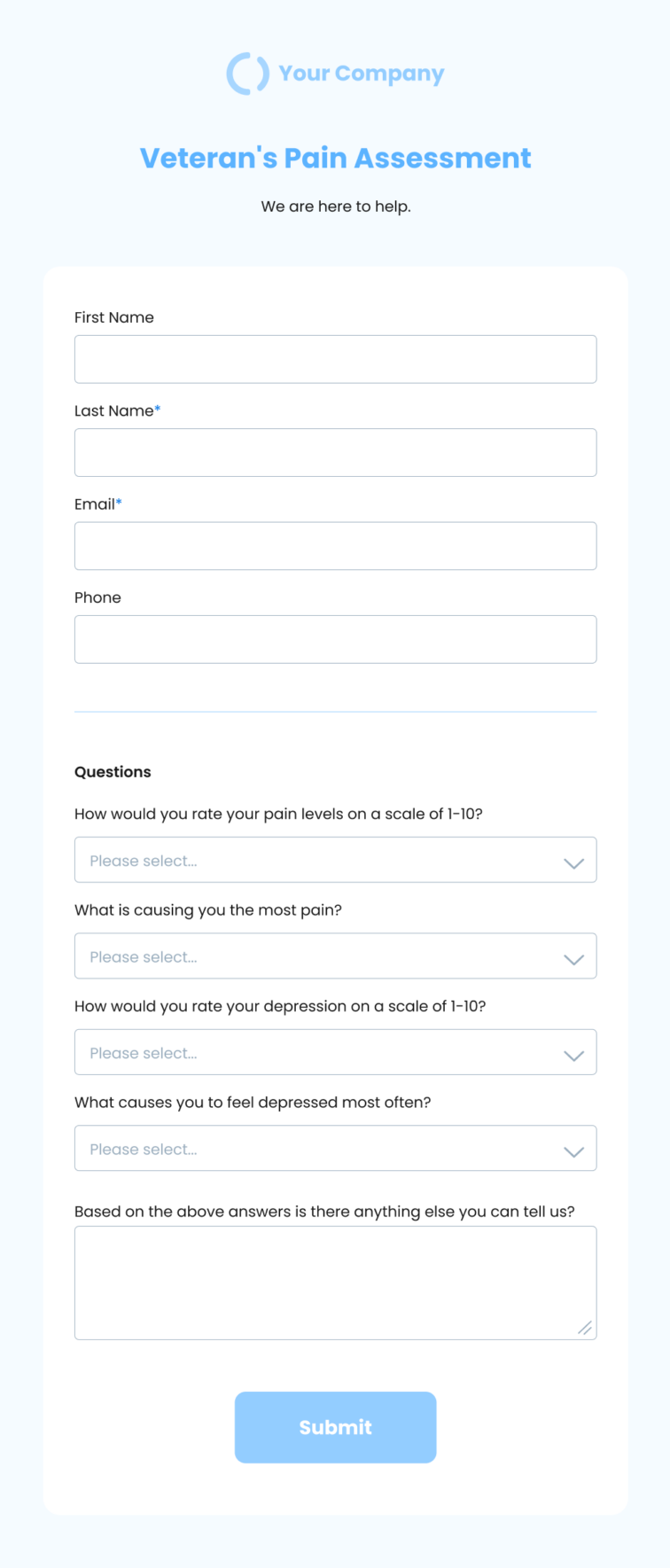This screenshot has height=1568, width=670.
Task: Click the Your Company brand text
Action: coord(362,74)
